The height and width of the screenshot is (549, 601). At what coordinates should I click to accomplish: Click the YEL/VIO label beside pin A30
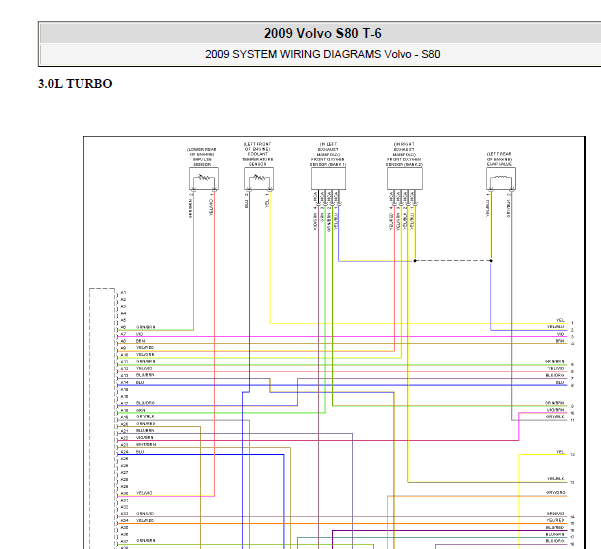[144, 493]
